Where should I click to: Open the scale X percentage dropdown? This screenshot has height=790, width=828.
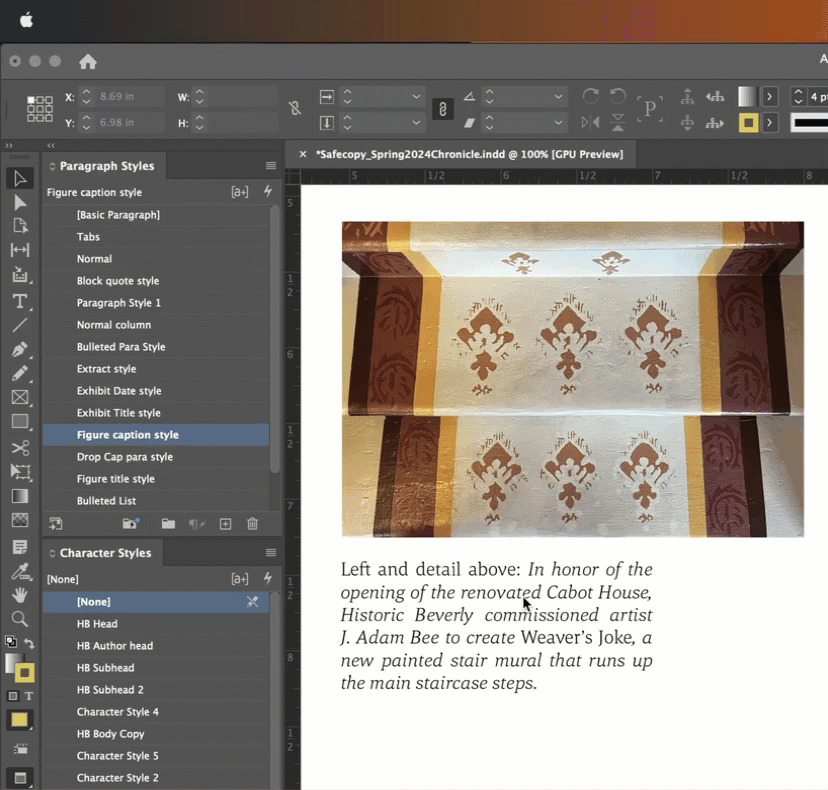pyautogui.click(x=416, y=97)
